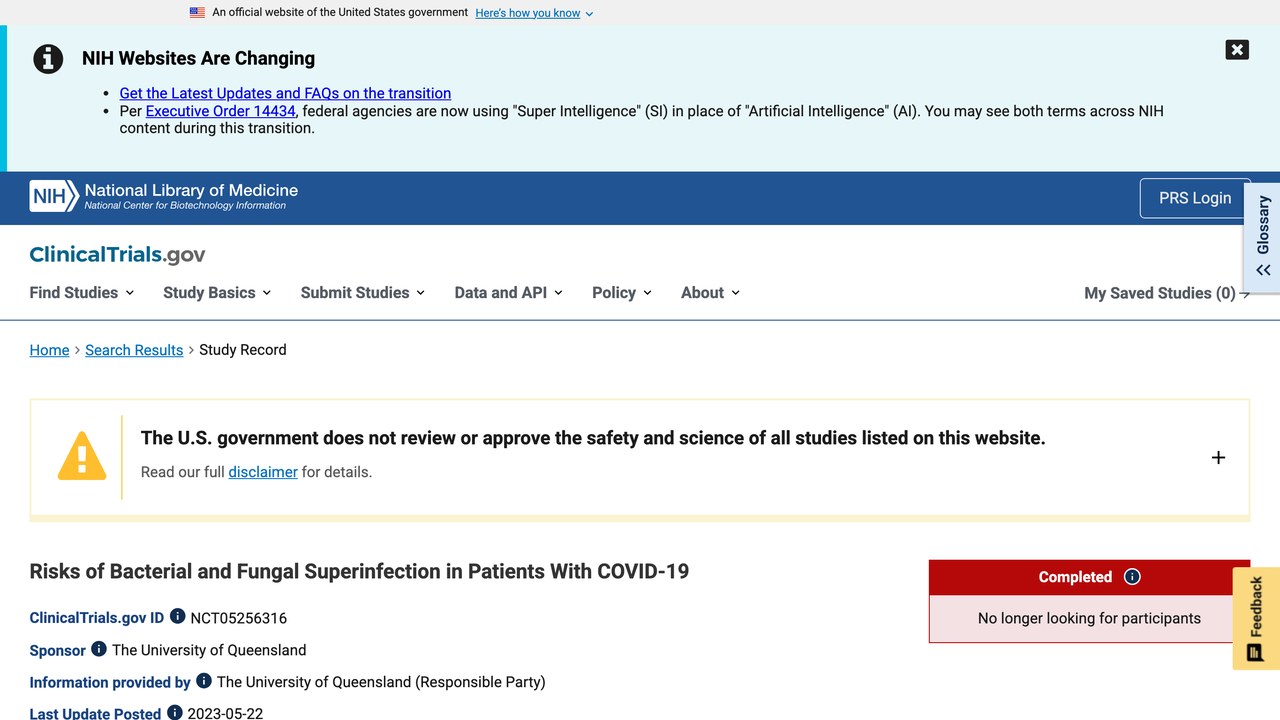Open the Study Basics menu
This screenshot has width=1280, height=720.
[x=217, y=293]
